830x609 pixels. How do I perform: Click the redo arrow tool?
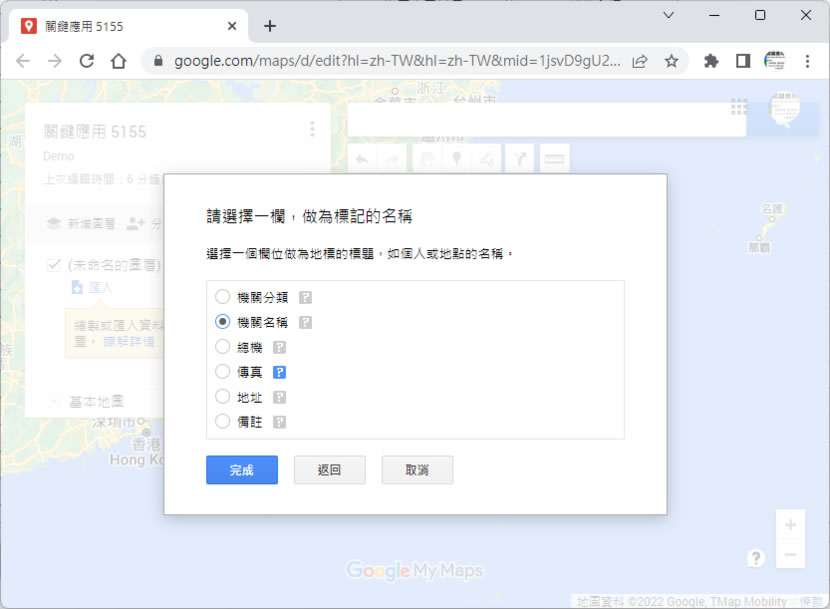point(393,158)
